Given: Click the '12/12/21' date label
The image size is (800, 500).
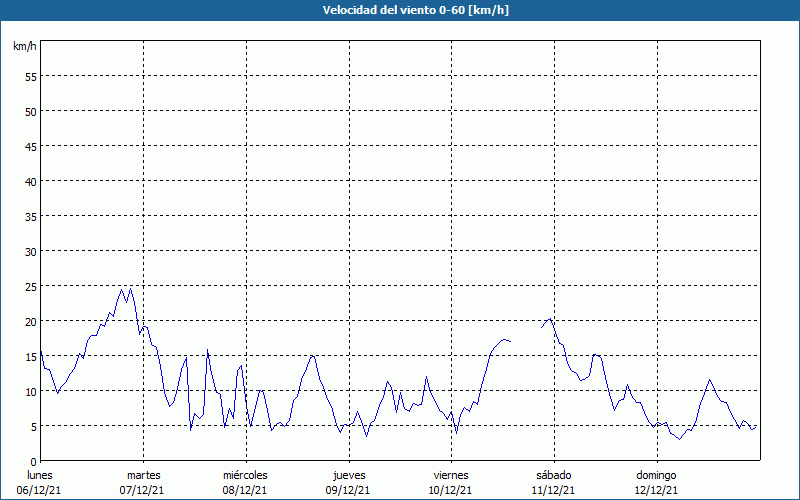Looking at the screenshot, I should [x=656, y=490].
